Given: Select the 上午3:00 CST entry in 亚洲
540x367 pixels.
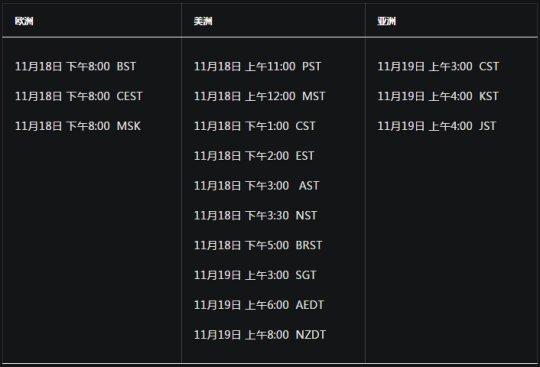Looking at the screenshot, I should (438, 66).
